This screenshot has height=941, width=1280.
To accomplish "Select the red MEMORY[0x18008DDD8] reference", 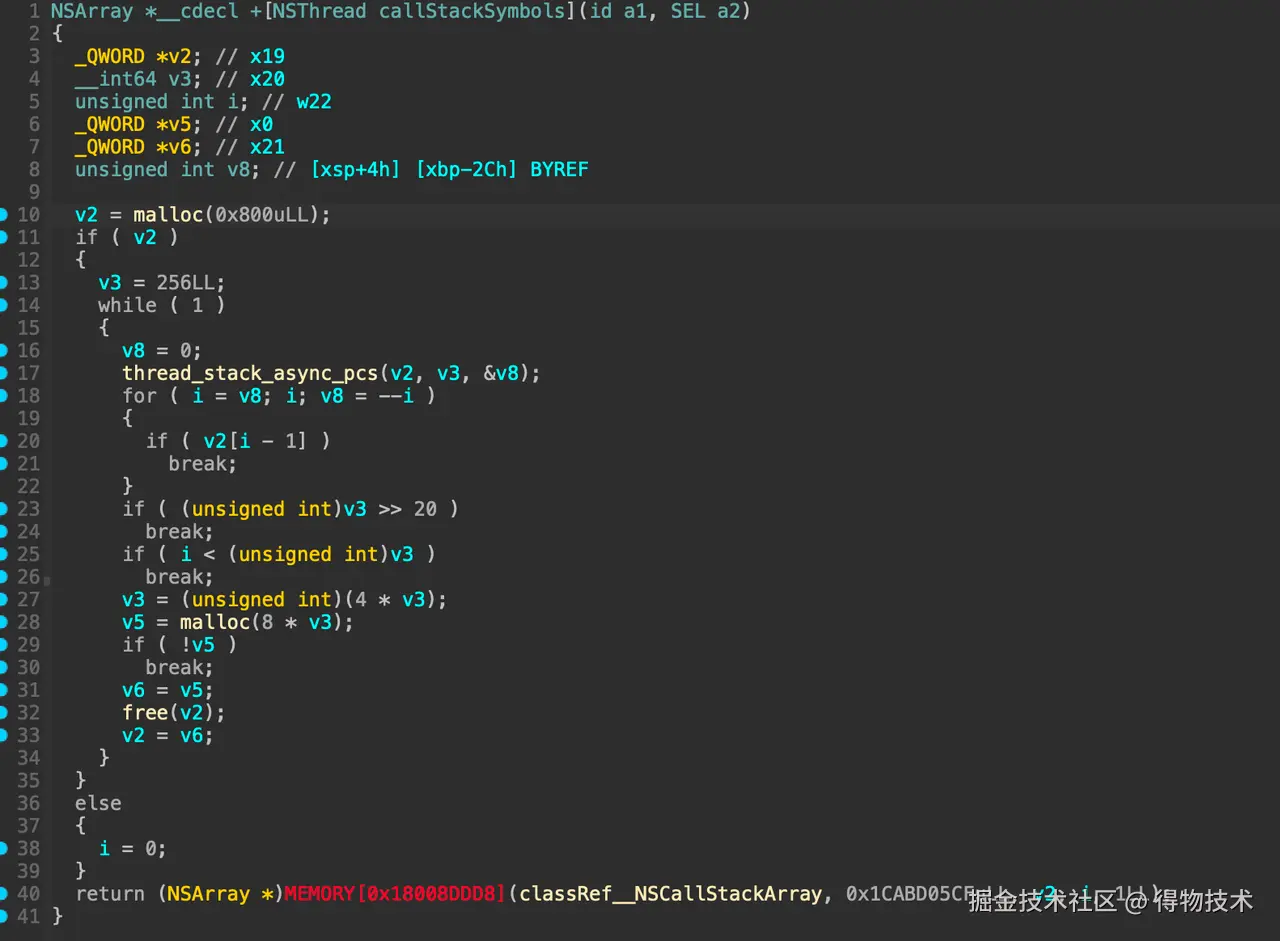I will pyautogui.click(x=396, y=894).
